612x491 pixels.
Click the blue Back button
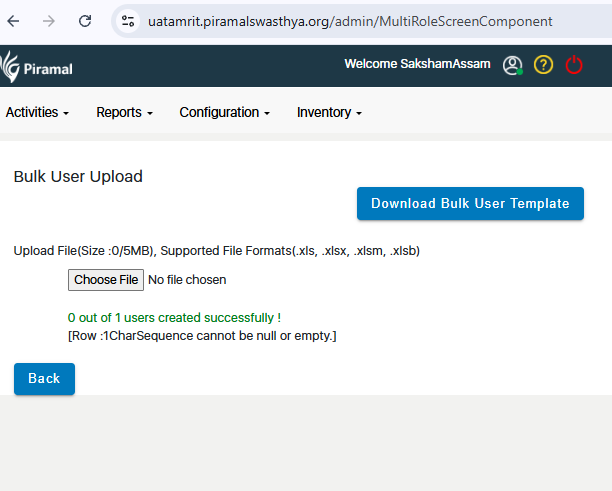tap(44, 379)
